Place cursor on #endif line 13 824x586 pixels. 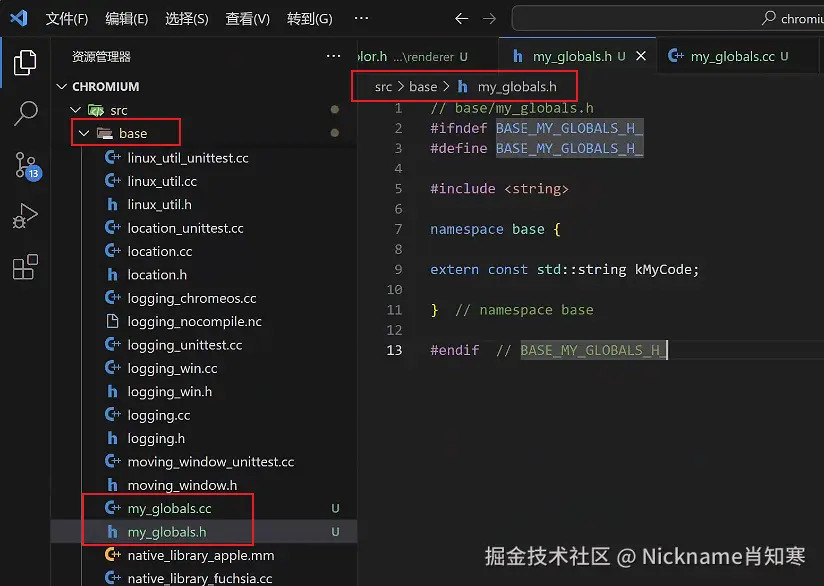pyautogui.click(x=548, y=350)
